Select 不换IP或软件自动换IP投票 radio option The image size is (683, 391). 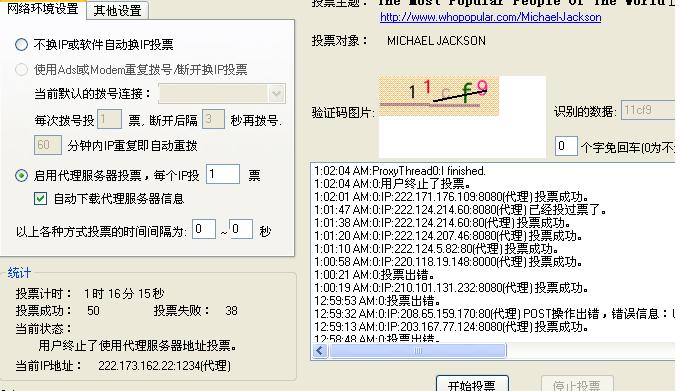[x=21, y=44]
